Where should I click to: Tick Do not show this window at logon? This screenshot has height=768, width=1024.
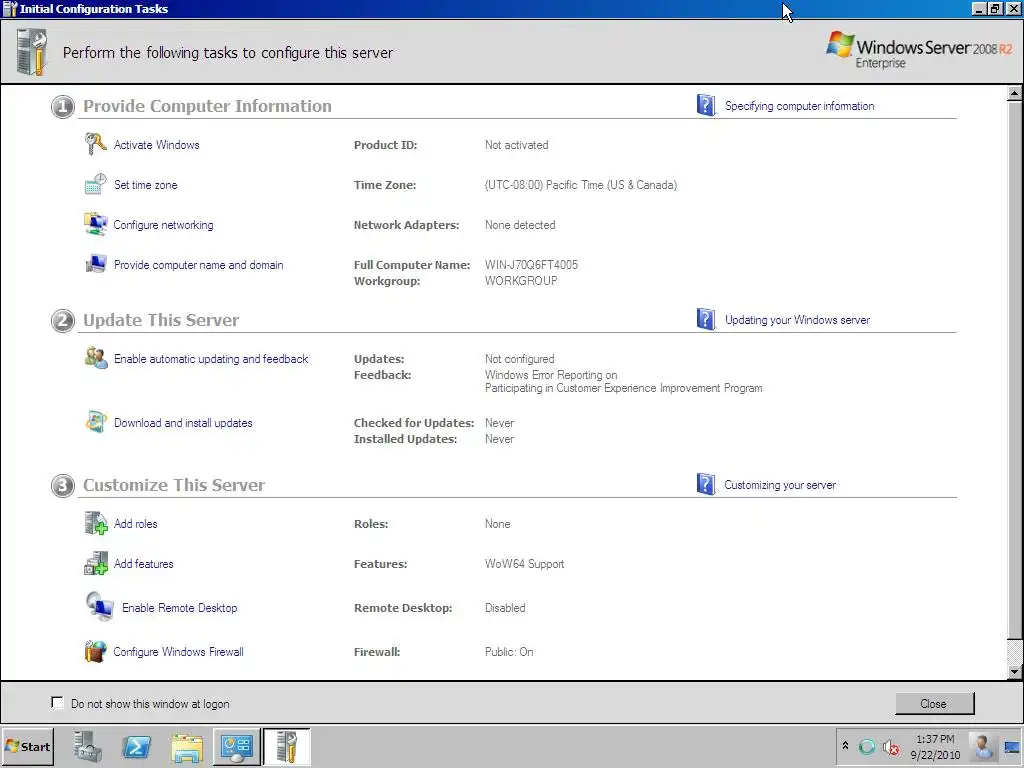57,703
